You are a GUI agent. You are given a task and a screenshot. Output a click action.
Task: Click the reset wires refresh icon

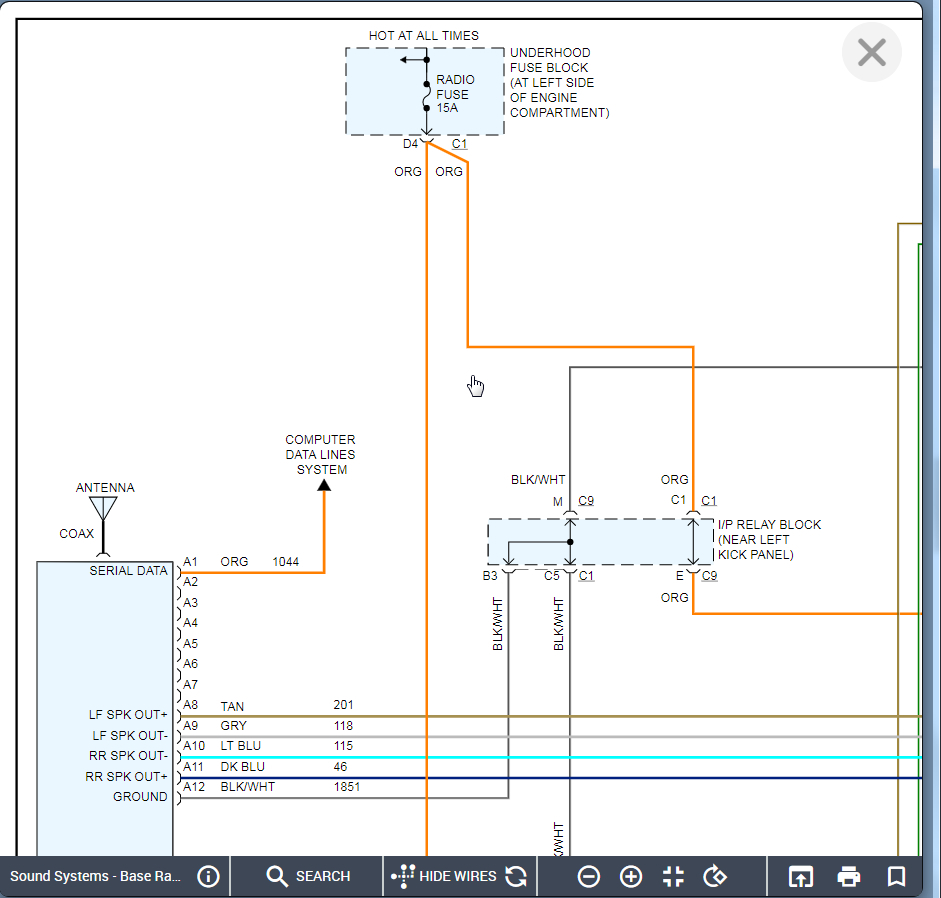point(516,877)
